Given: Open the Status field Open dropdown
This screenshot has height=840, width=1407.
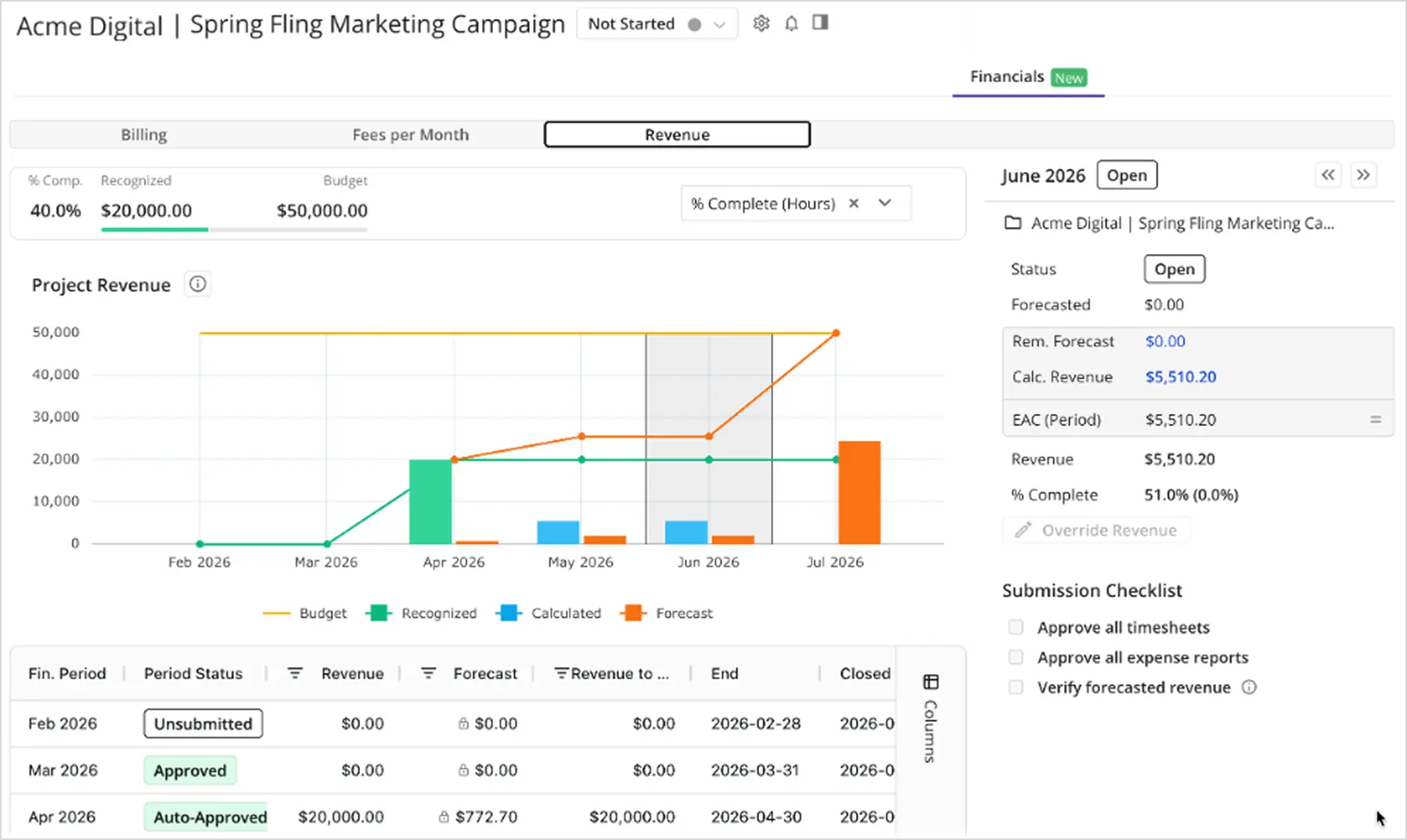Looking at the screenshot, I should 1175,269.
